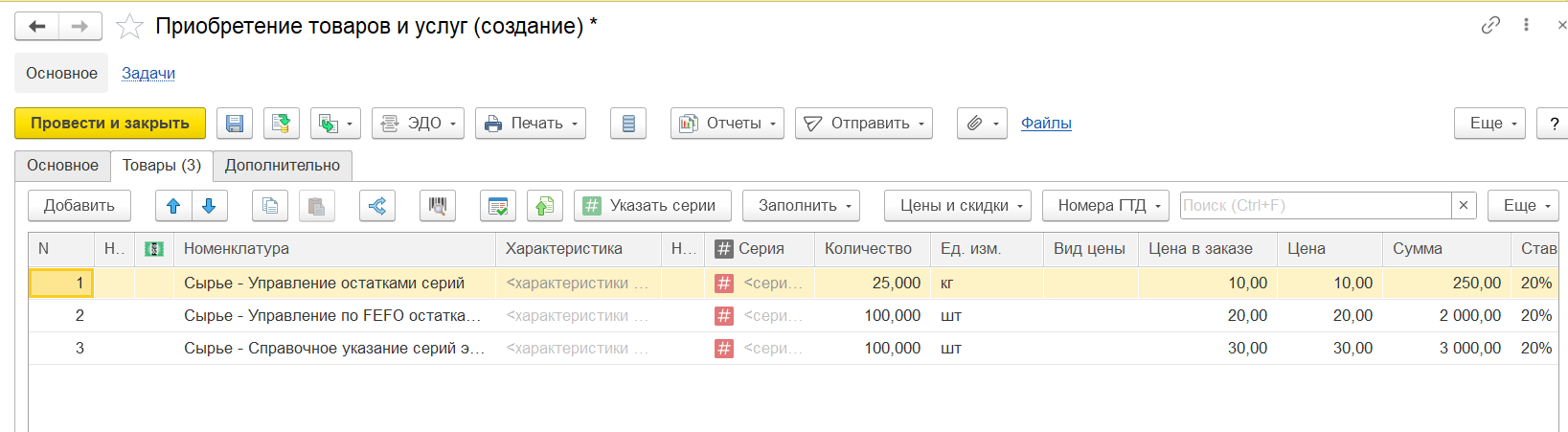1568x432 pixels.
Task: Switch to the Дополнительно tab
Action: 283,166
